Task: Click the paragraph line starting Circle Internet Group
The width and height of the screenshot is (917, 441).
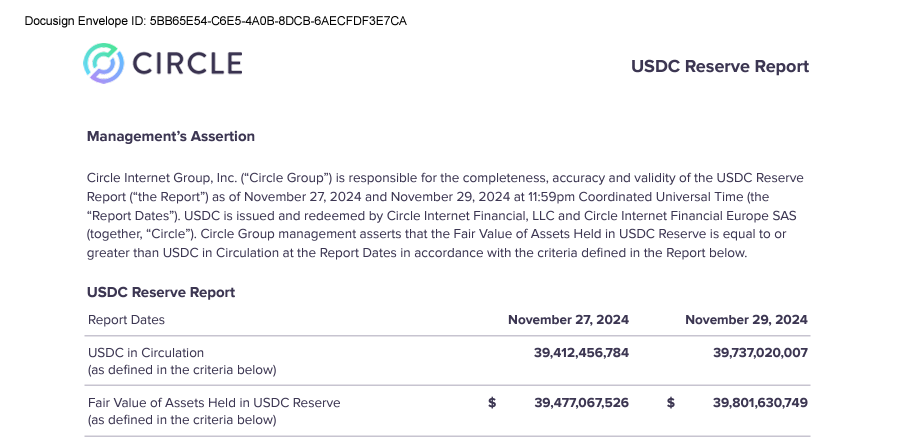Action: [445, 178]
